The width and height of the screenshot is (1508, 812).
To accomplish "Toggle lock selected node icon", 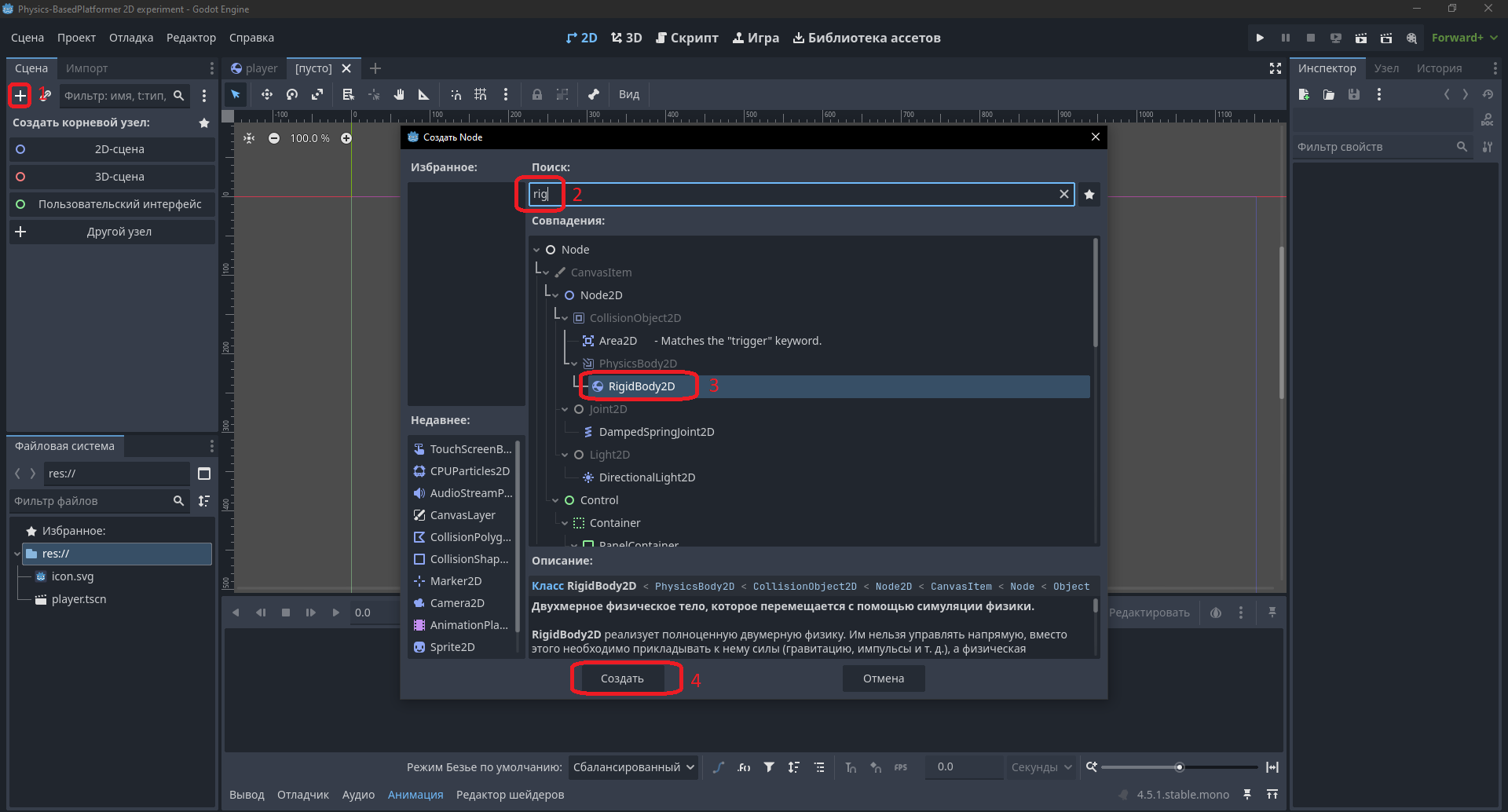I will [537, 94].
